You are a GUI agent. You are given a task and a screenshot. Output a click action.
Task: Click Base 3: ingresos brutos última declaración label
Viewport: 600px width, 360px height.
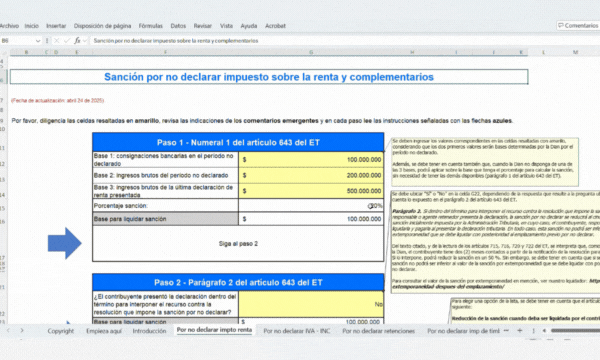click(165, 191)
